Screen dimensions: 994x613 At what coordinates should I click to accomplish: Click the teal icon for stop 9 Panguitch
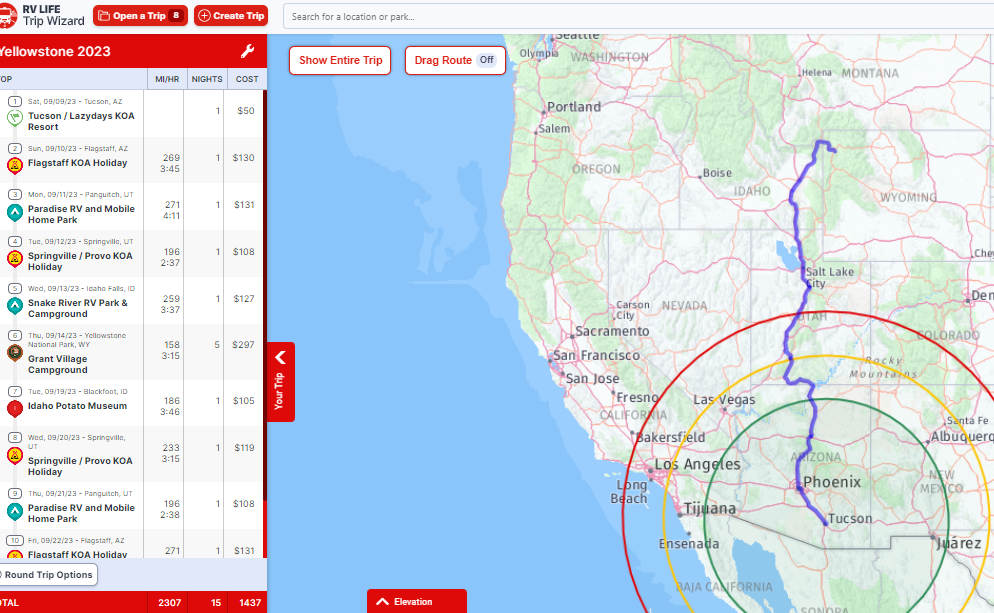(x=15, y=512)
